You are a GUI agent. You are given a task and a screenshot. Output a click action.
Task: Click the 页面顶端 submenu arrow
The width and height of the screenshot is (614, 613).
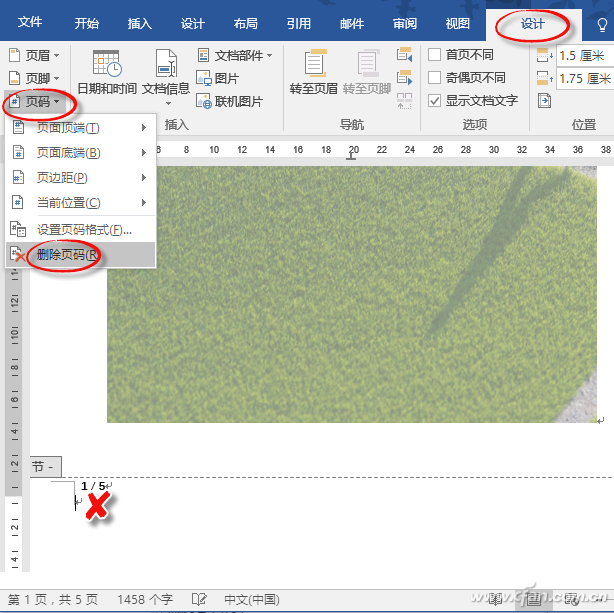144,128
